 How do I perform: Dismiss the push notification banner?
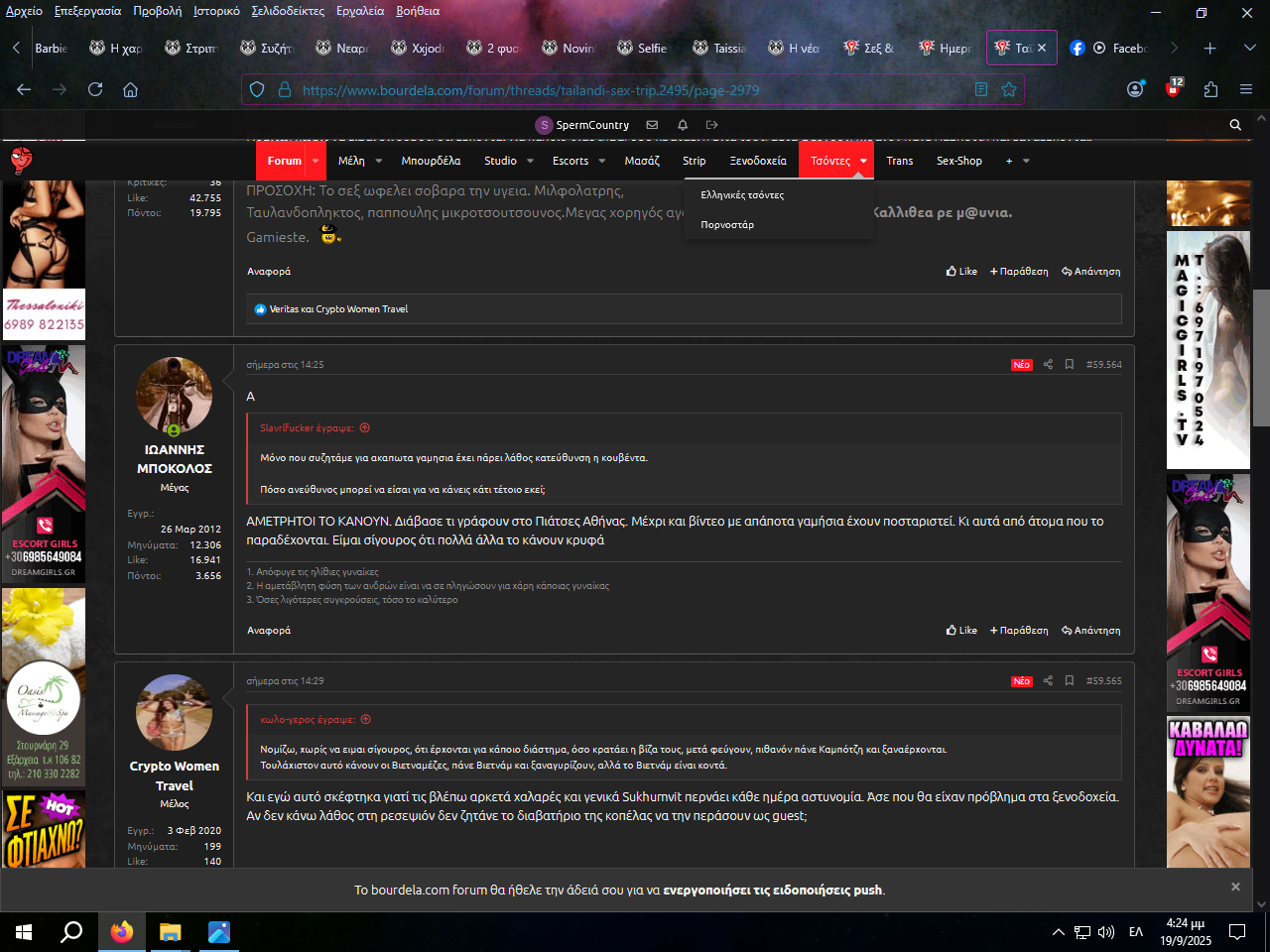1235,887
